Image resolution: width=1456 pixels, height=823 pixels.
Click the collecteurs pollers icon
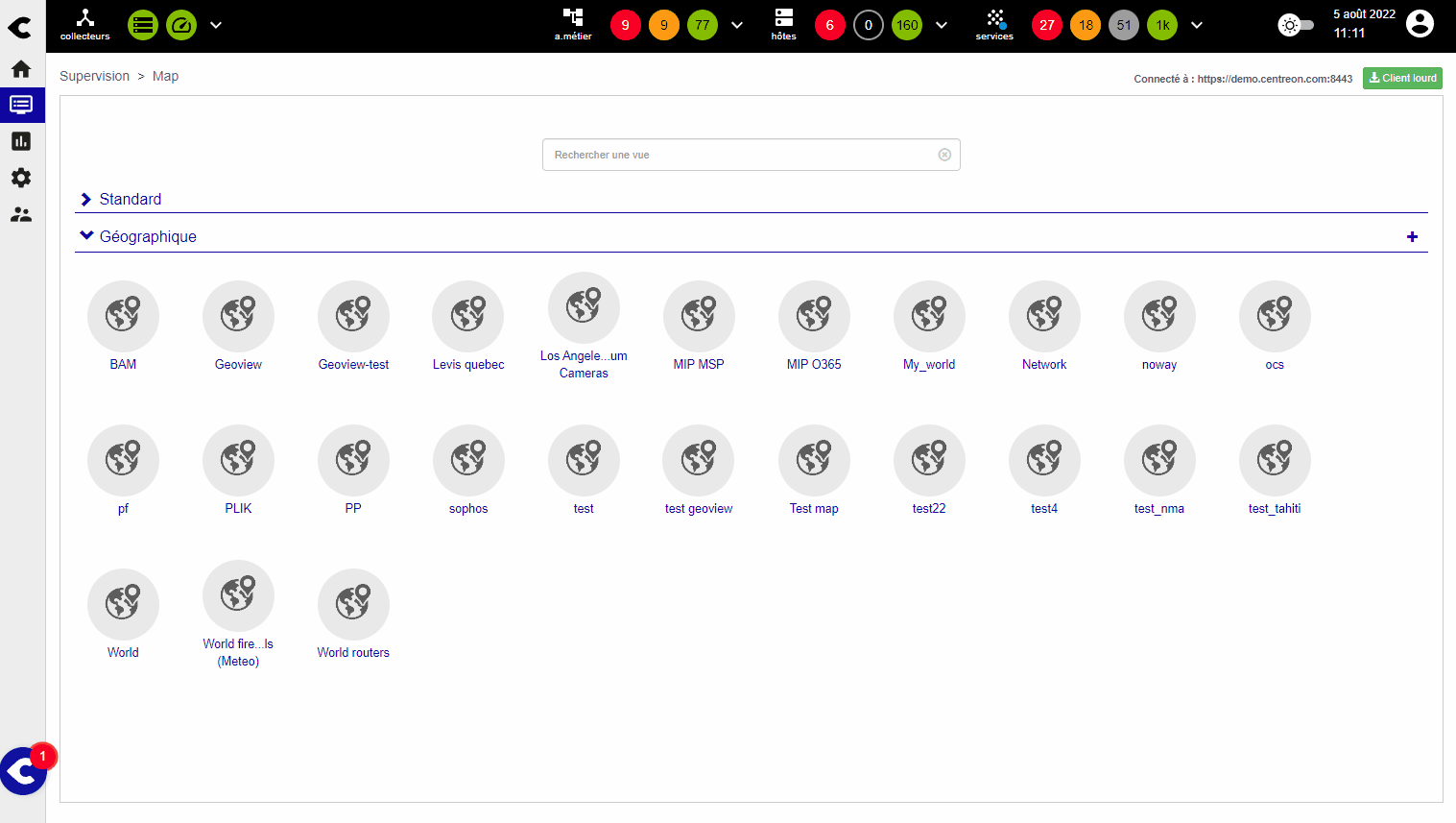[x=85, y=24]
